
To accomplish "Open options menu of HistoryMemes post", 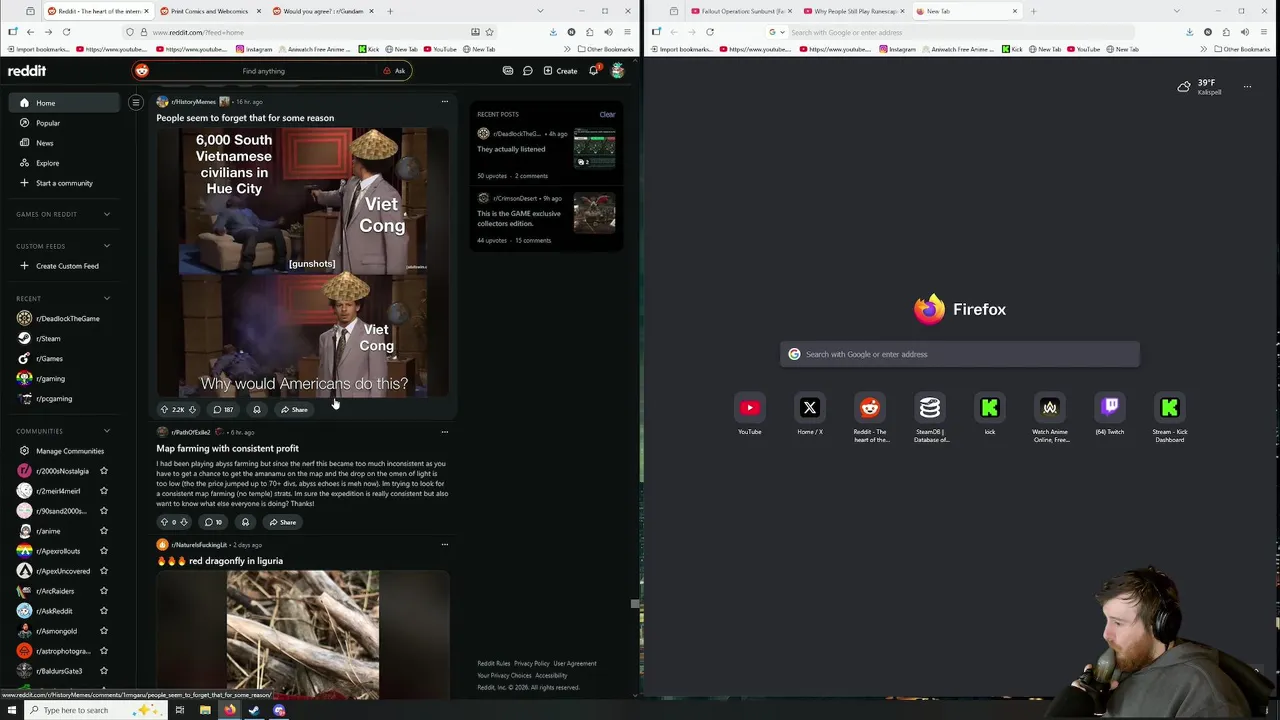I will (x=445, y=101).
